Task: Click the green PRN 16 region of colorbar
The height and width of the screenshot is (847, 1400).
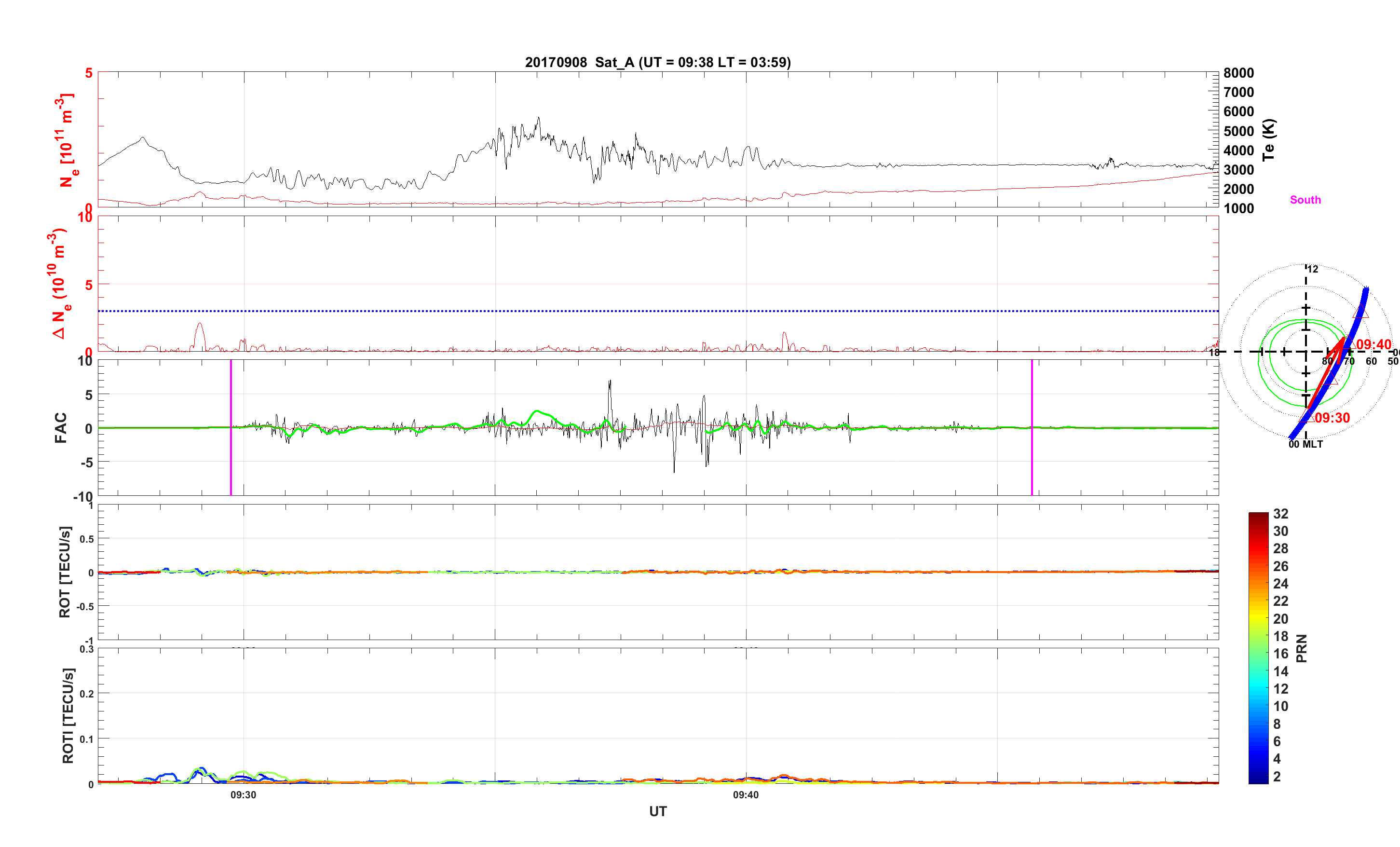Action: (x=1258, y=654)
